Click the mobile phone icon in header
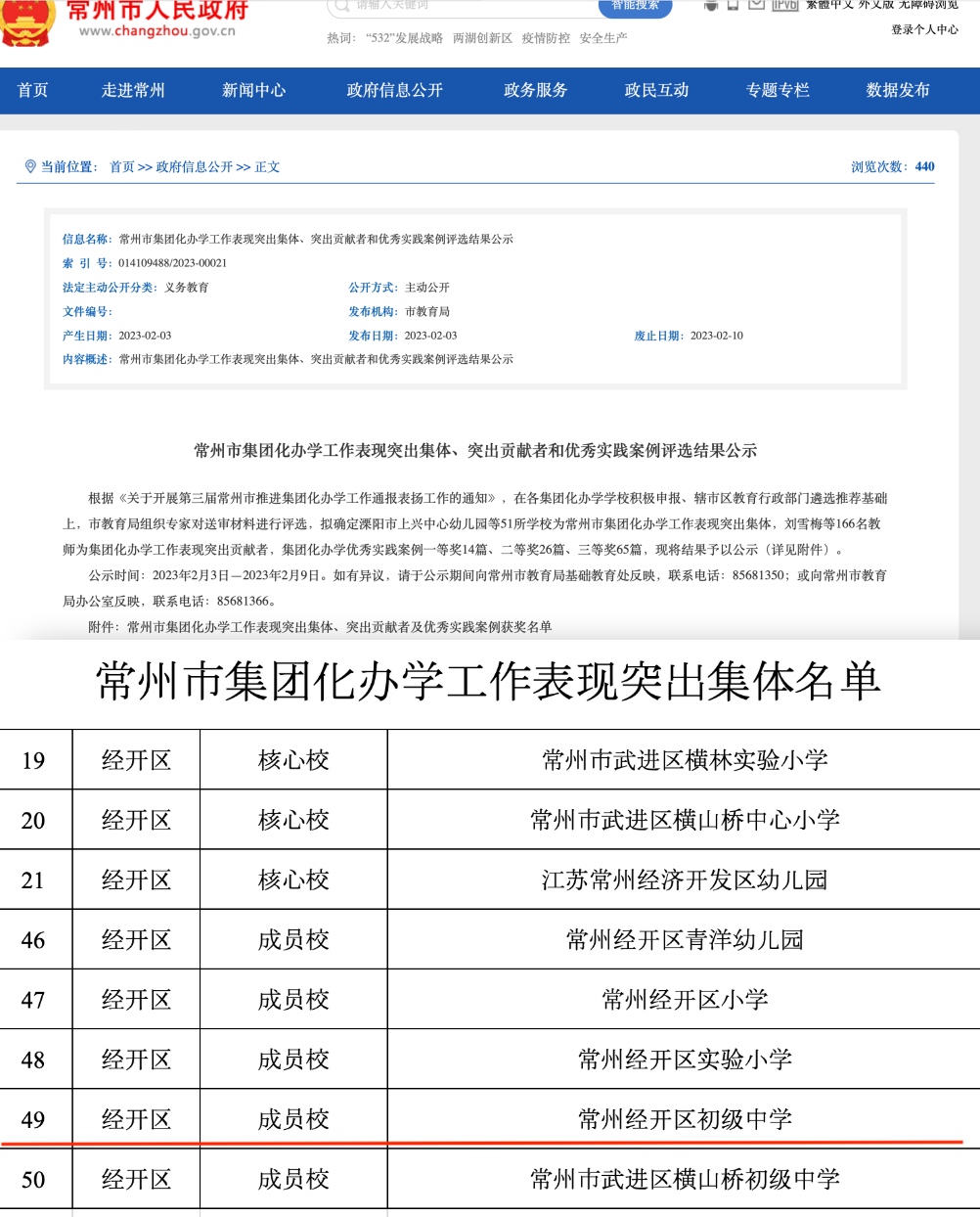Screen dimensions: 980x1217 click(x=733, y=5)
